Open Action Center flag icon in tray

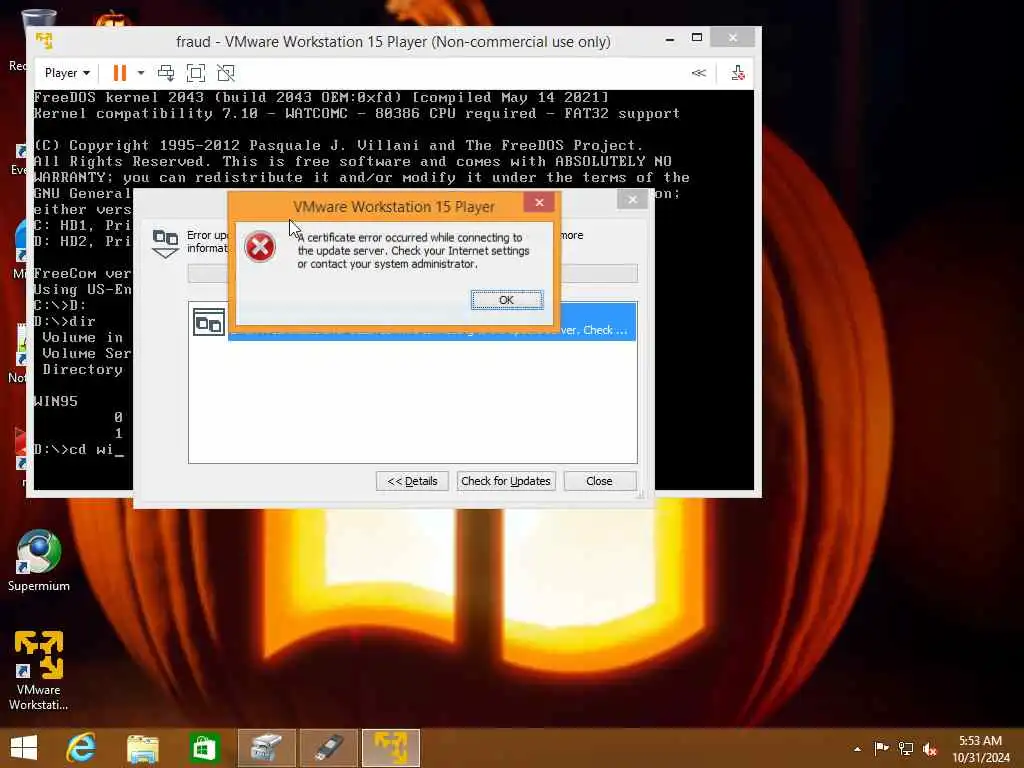pyautogui.click(x=881, y=748)
